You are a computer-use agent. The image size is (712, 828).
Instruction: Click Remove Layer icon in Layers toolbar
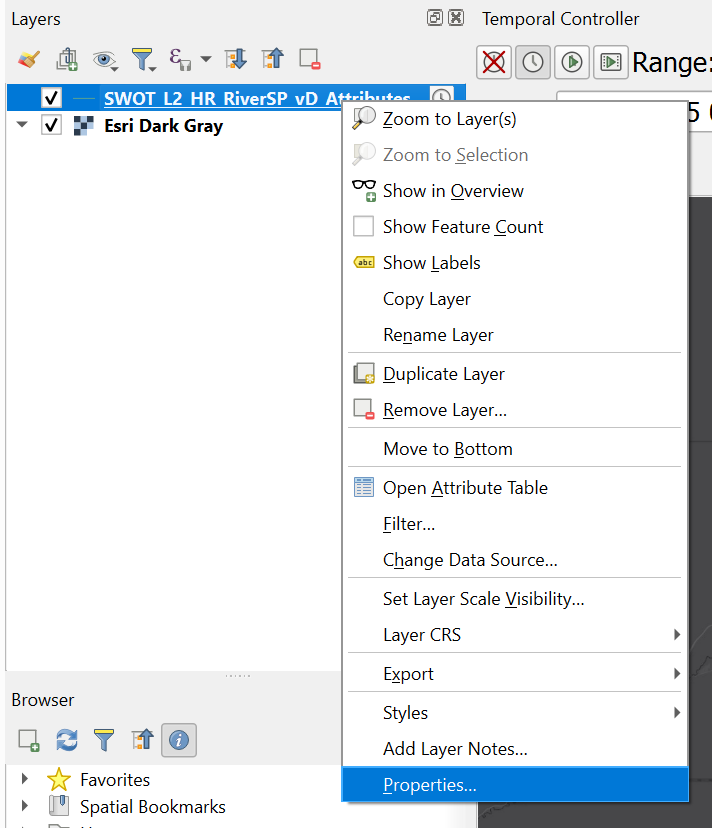[310, 59]
